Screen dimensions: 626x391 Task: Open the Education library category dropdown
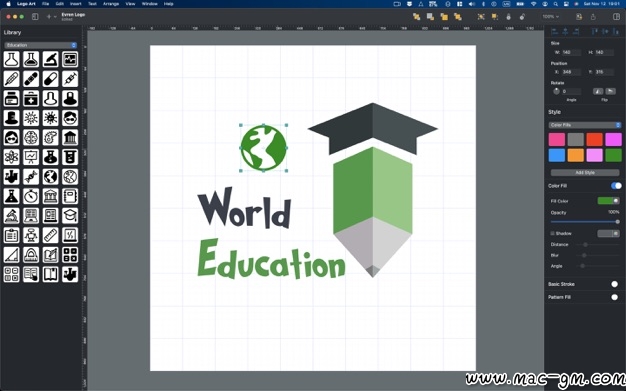tap(40, 45)
